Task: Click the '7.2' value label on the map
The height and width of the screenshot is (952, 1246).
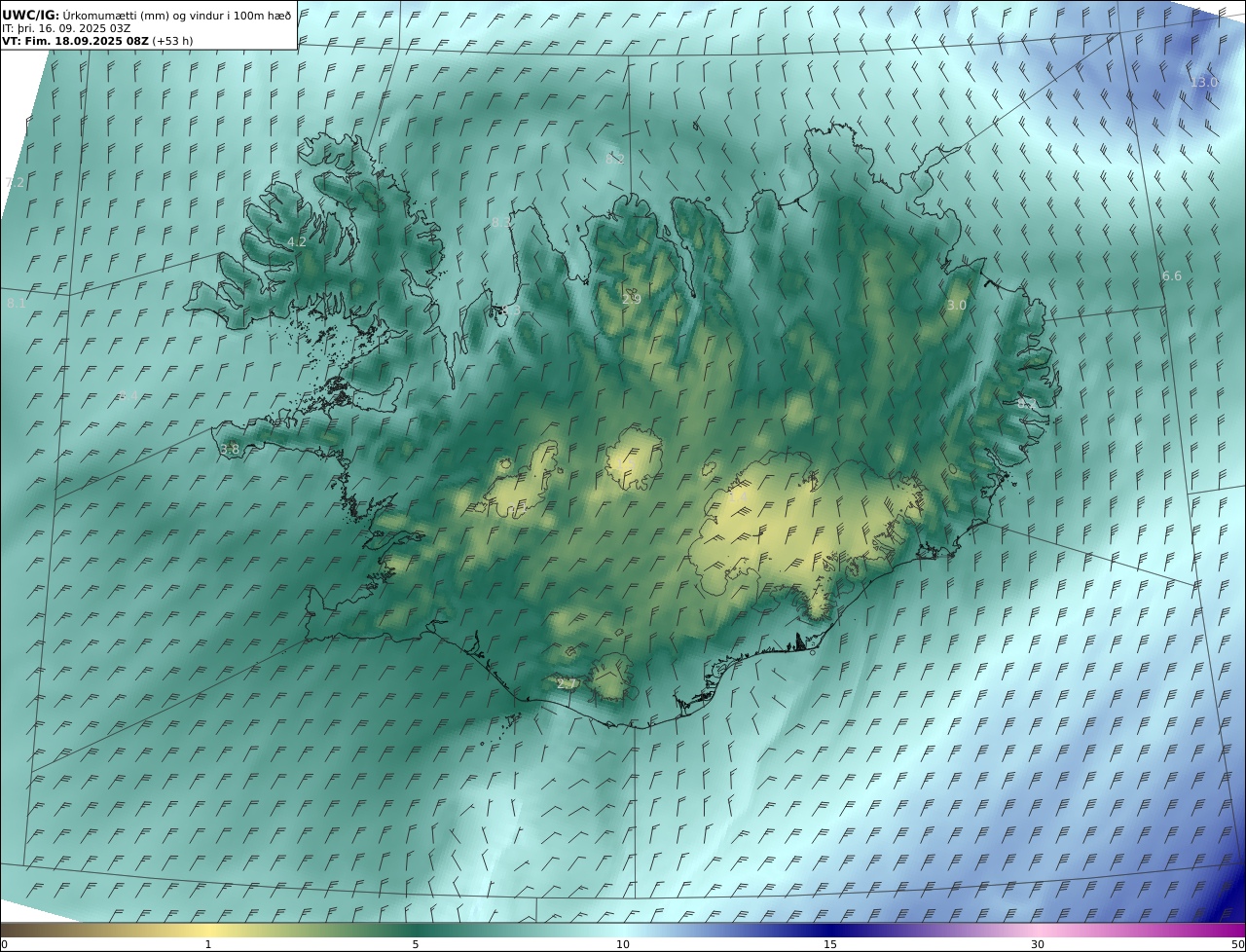Action: (15, 183)
